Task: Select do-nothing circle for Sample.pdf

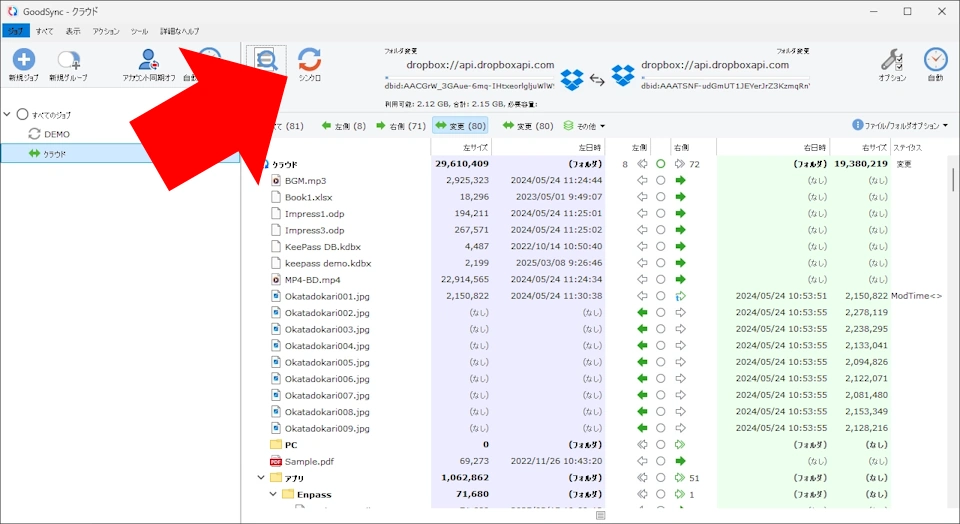Action: [x=661, y=462]
